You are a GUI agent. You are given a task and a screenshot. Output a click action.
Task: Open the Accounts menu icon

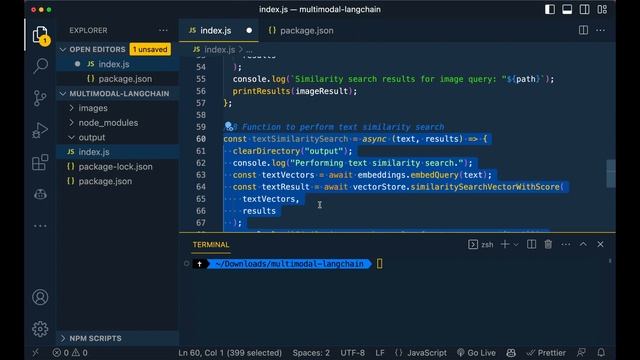click(40, 297)
